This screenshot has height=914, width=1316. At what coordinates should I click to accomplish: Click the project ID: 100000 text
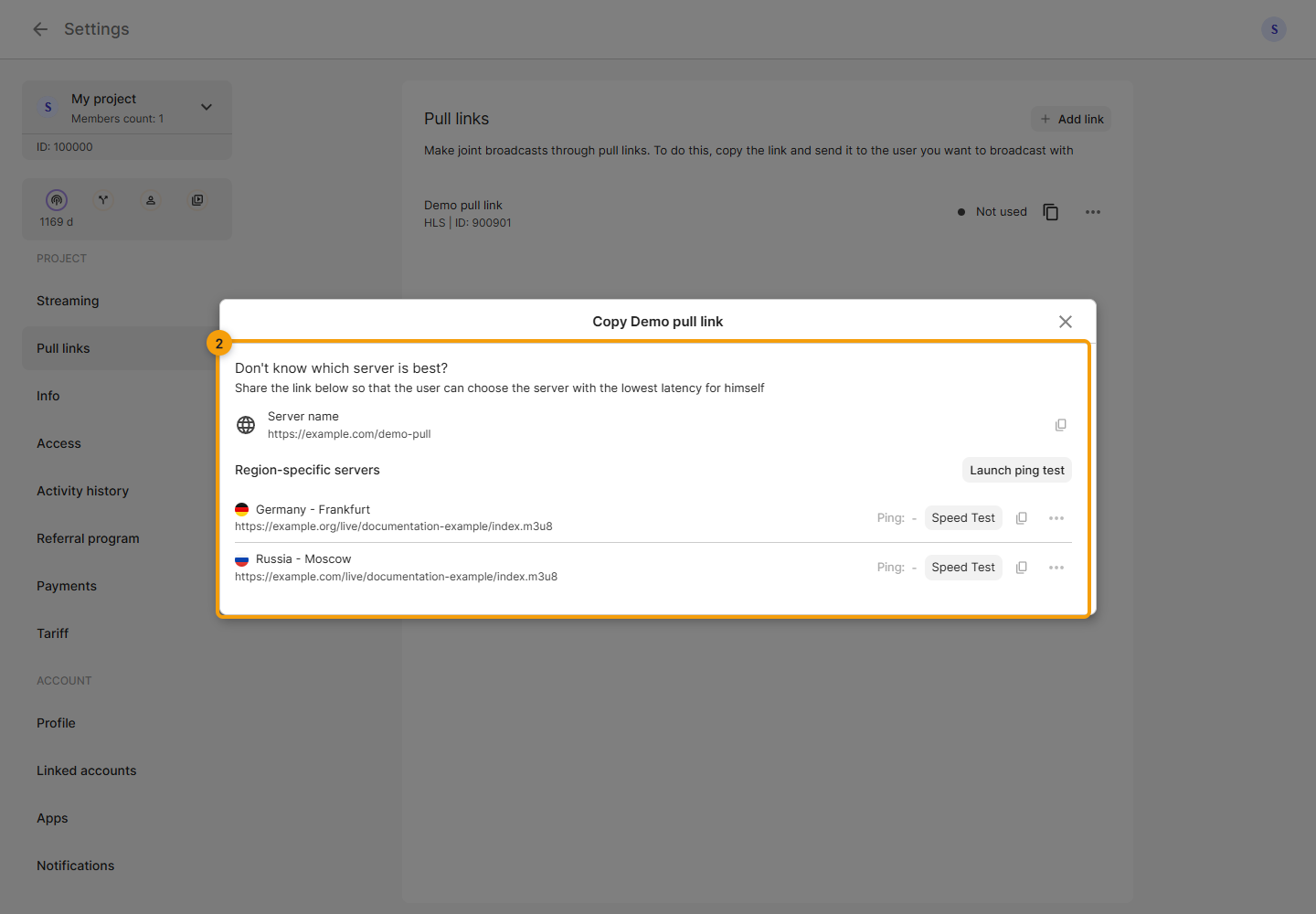tap(65, 147)
